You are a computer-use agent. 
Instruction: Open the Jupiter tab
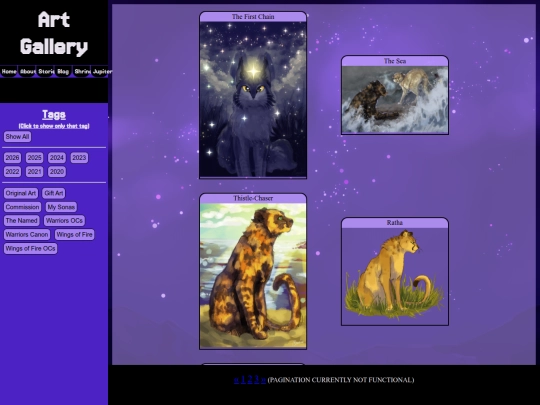[100, 72]
